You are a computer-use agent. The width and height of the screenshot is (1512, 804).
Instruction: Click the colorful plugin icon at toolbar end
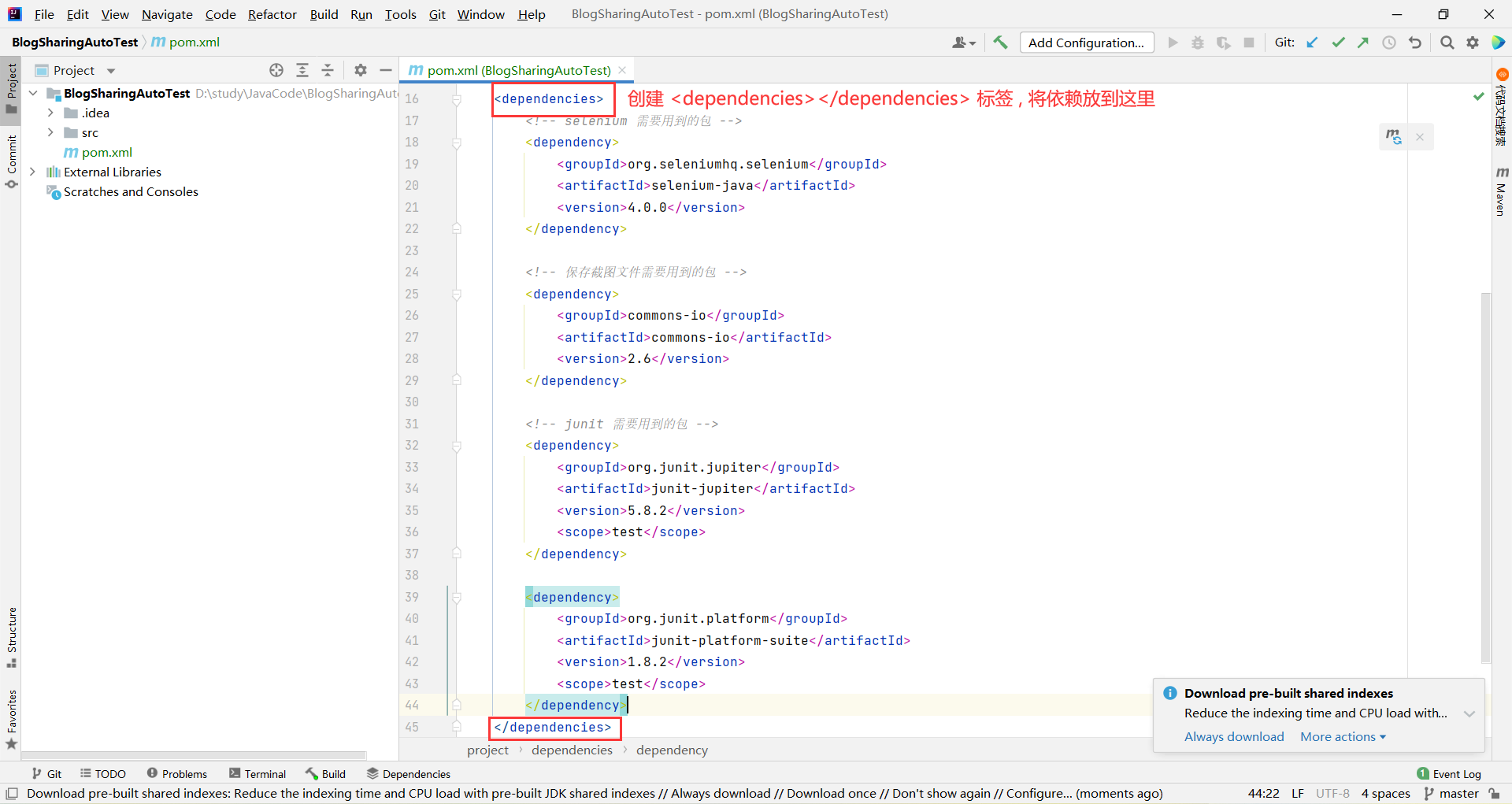pyautogui.click(x=1498, y=43)
